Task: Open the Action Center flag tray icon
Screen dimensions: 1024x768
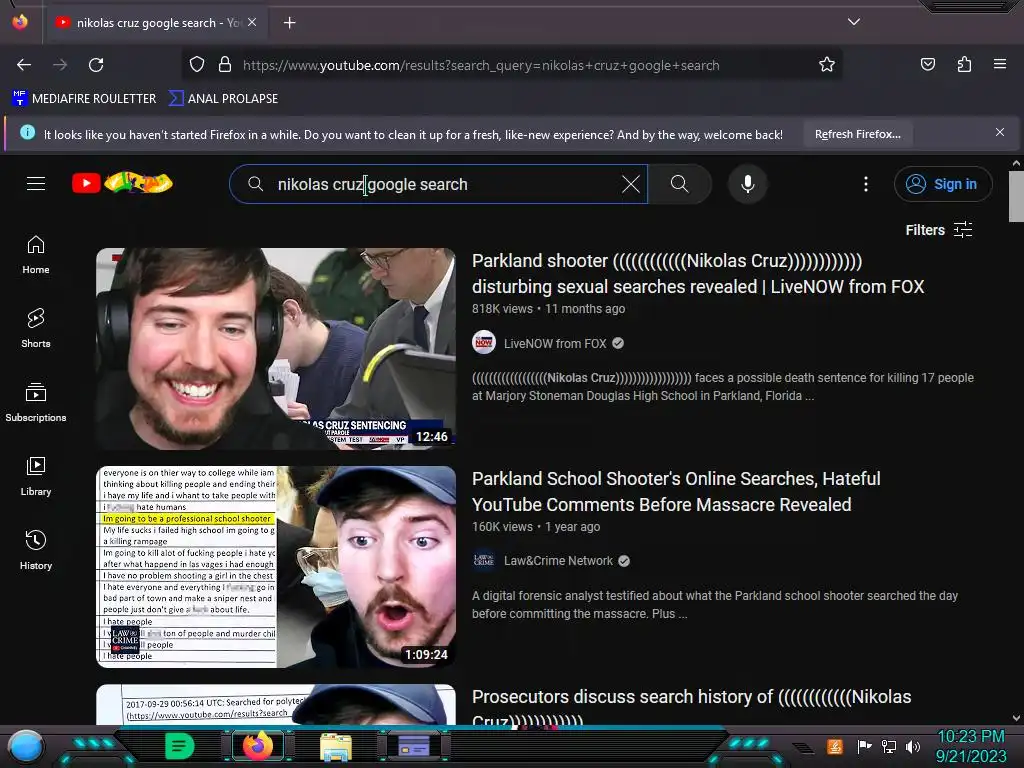Action: coord(864,746)
